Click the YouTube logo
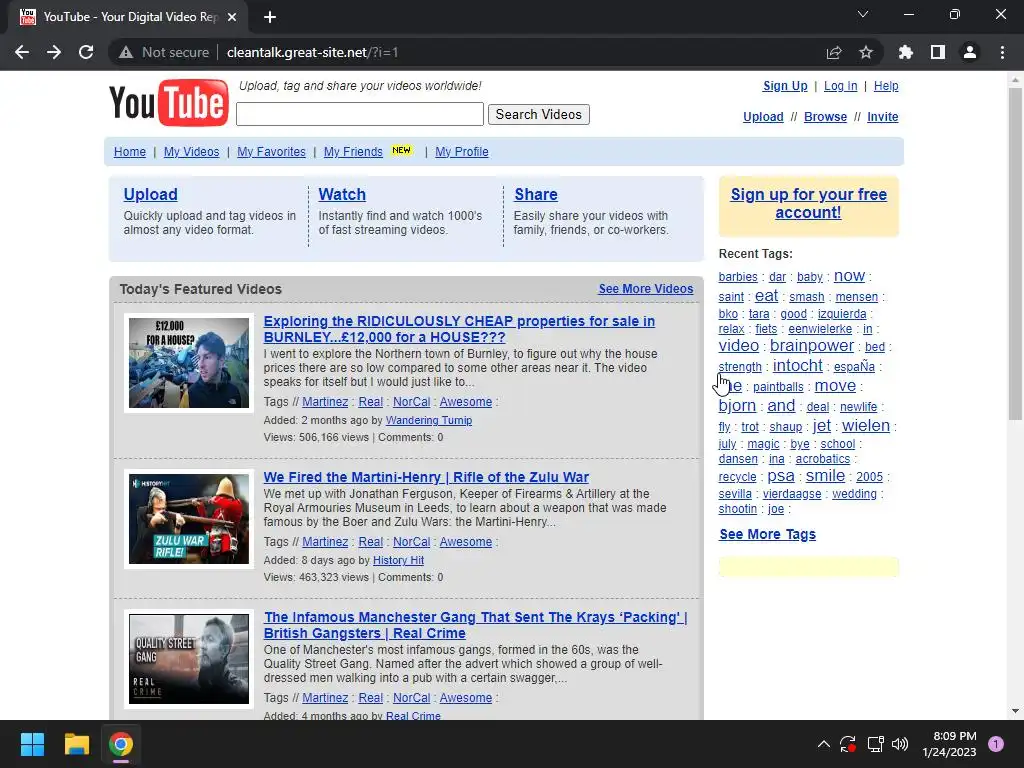Viewport: 1024px width, 768px height. [x=168, y=103]
